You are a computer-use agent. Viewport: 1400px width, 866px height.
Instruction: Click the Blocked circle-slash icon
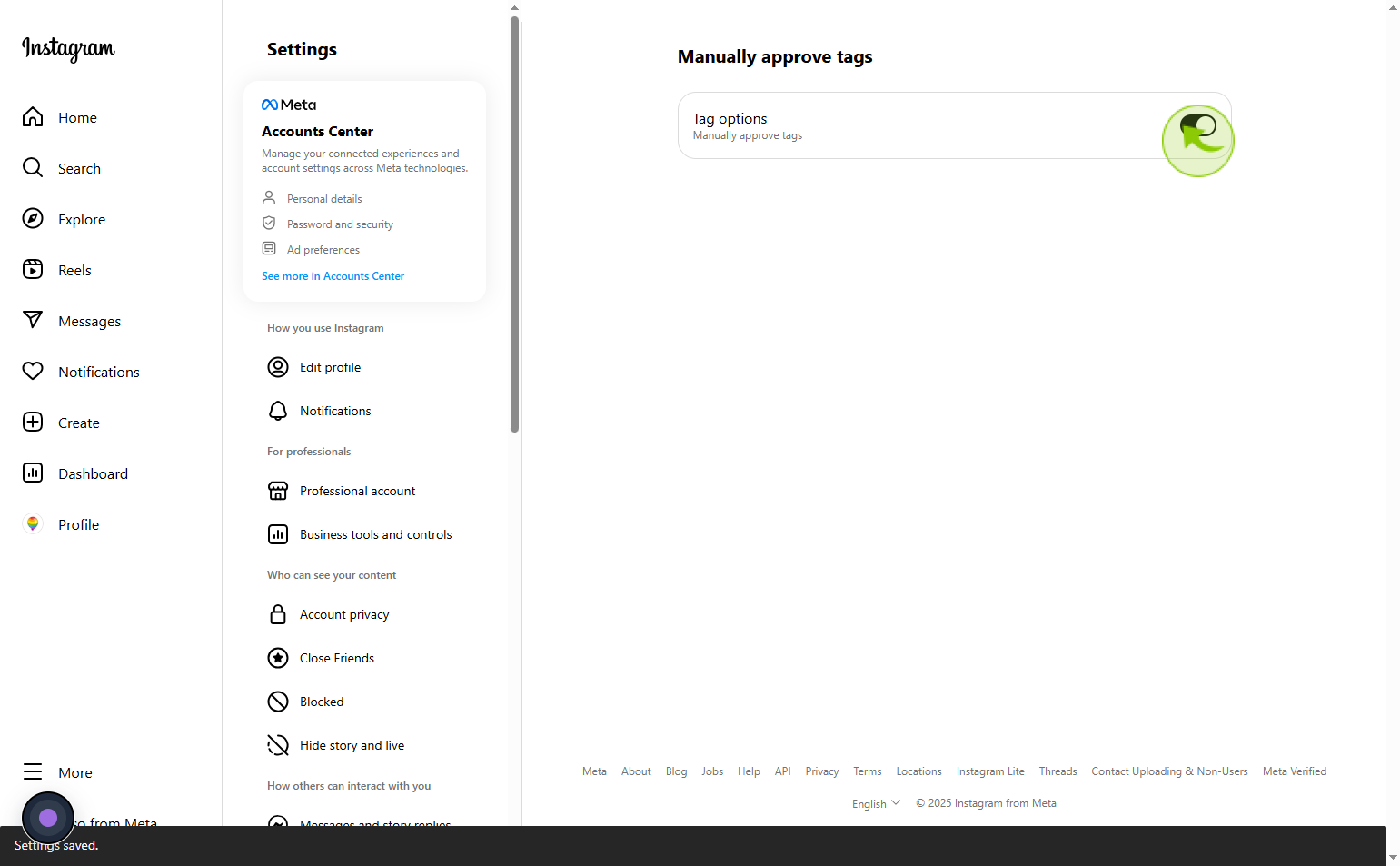point(278,702)
